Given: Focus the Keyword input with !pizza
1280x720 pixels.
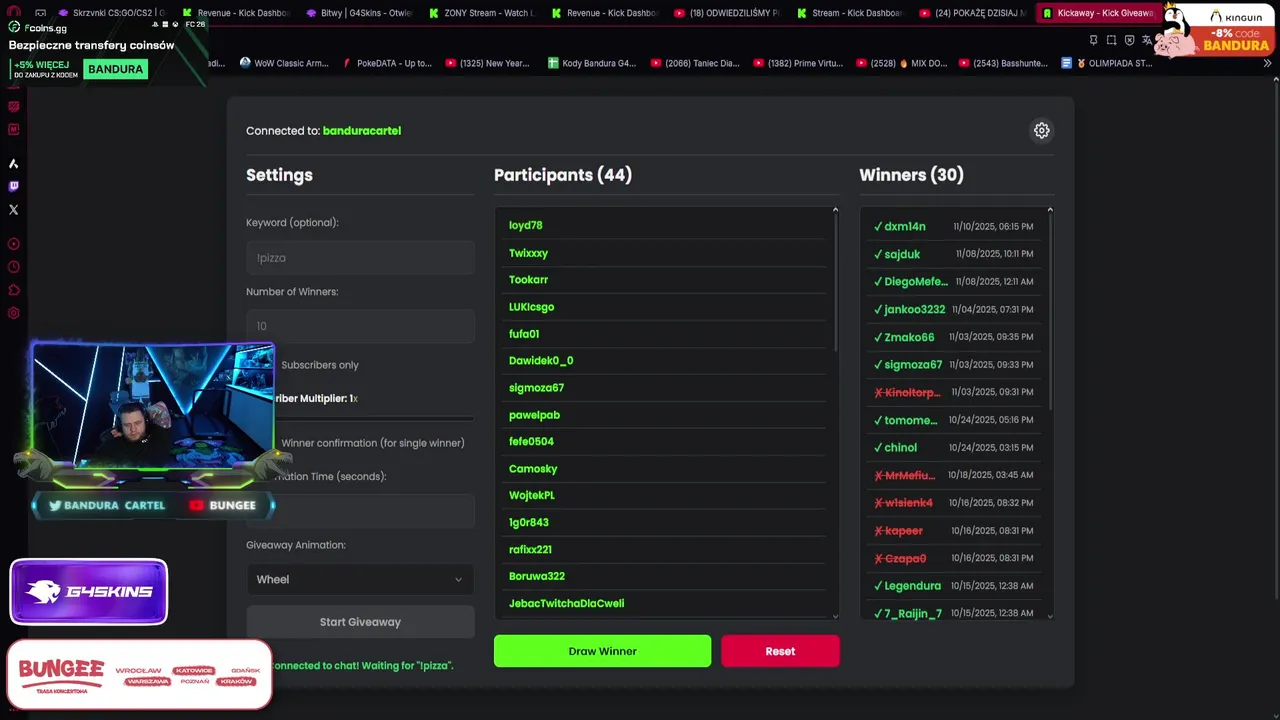Looking at the screenshot, I should coord(360,258).
